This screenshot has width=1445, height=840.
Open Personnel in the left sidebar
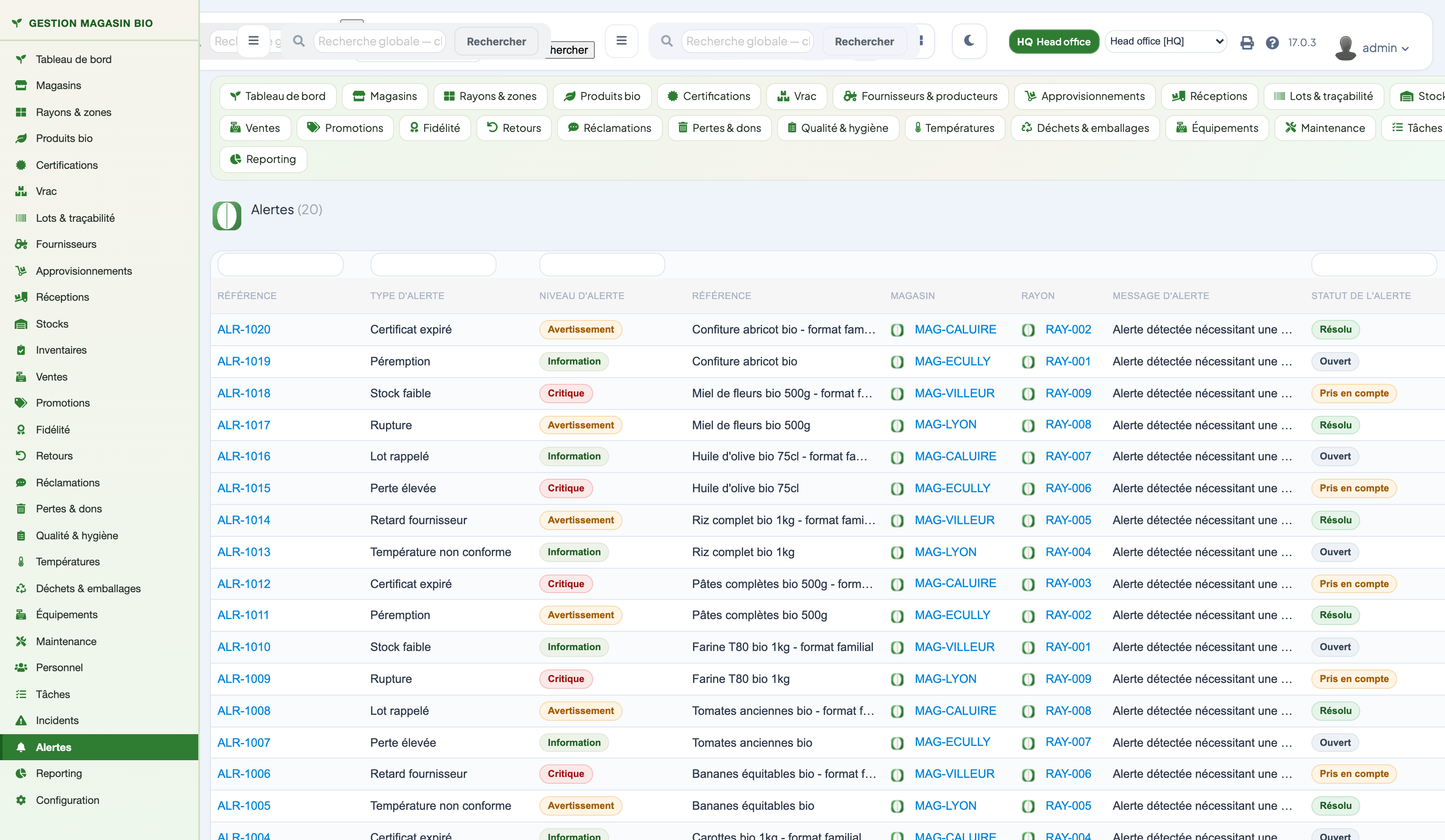tap(100, 668)
